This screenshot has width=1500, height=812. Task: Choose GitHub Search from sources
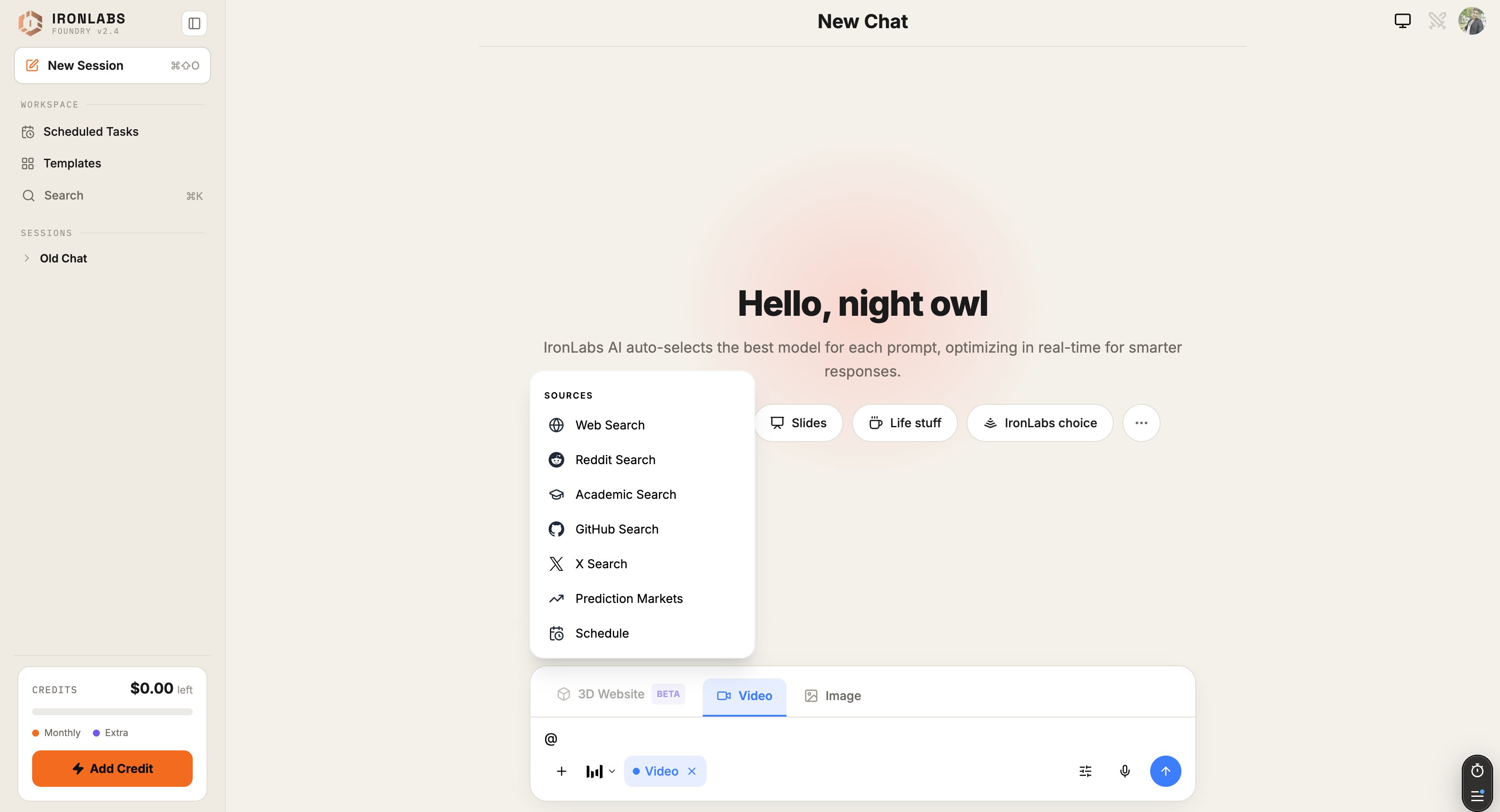pyautogui.click(x=642, y=529)
